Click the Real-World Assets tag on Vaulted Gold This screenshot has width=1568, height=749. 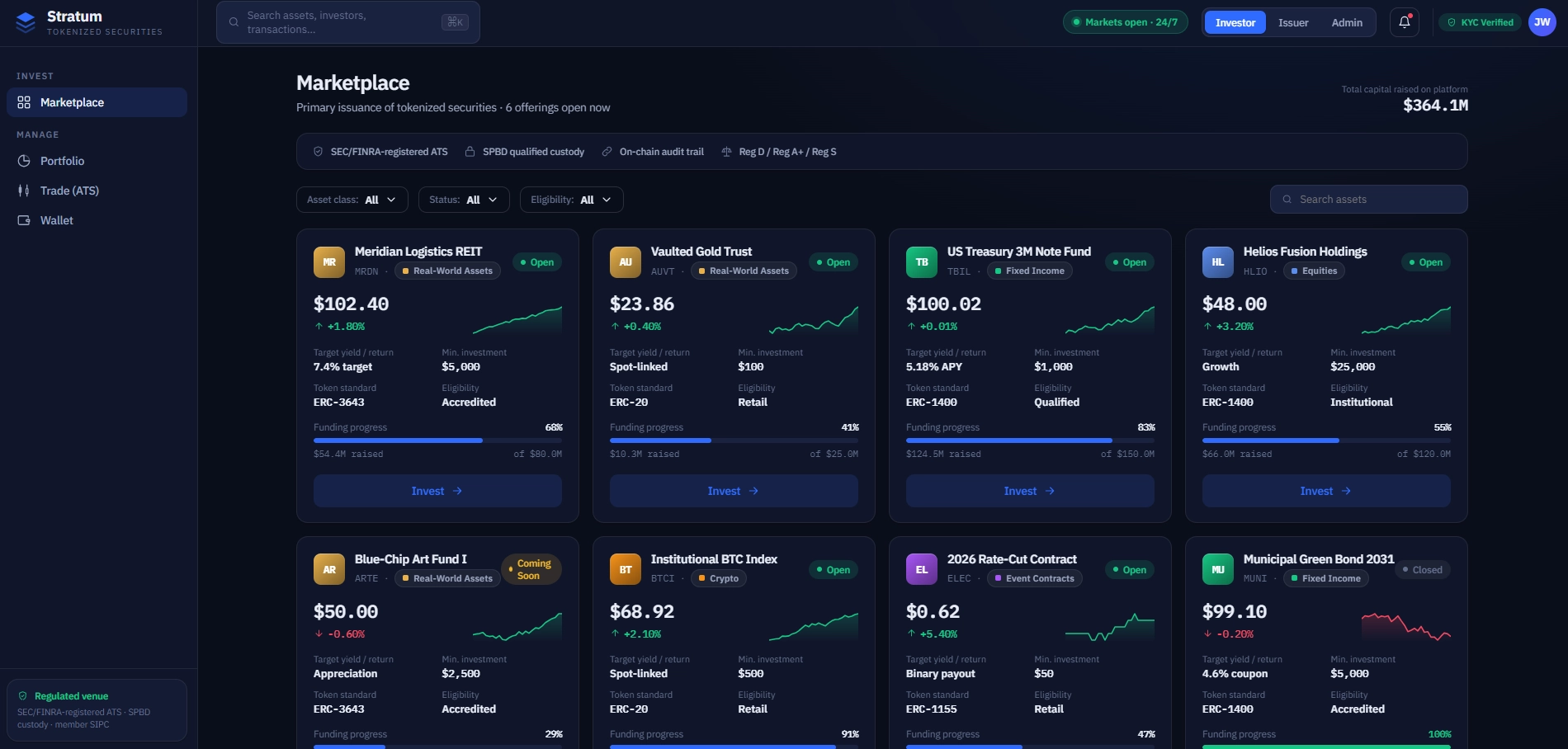click(744, 271)
